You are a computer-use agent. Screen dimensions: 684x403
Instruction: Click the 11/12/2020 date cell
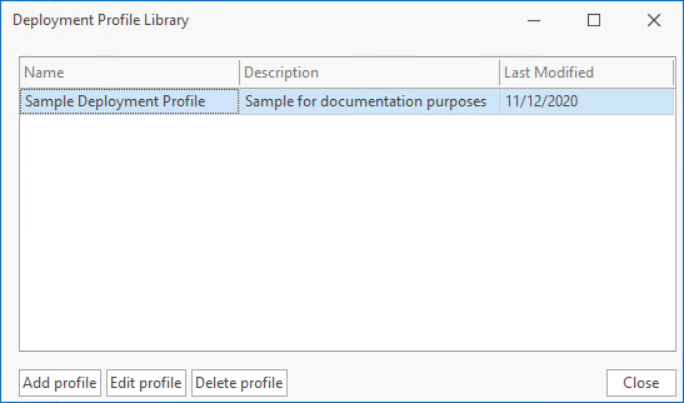(x=541, y=101)
